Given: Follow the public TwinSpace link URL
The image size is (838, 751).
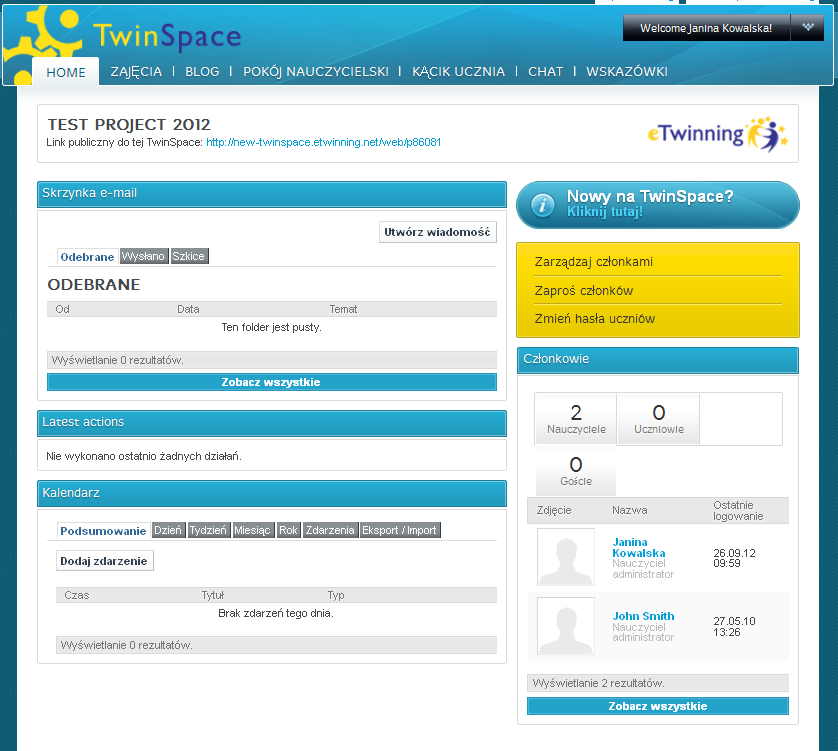Looking at the screenshot, I should point(323,142).
